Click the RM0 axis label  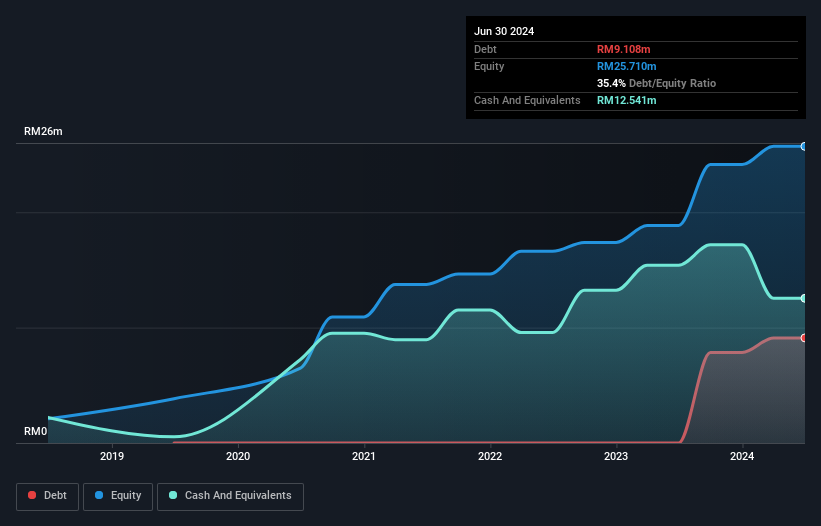click(36, 431)
